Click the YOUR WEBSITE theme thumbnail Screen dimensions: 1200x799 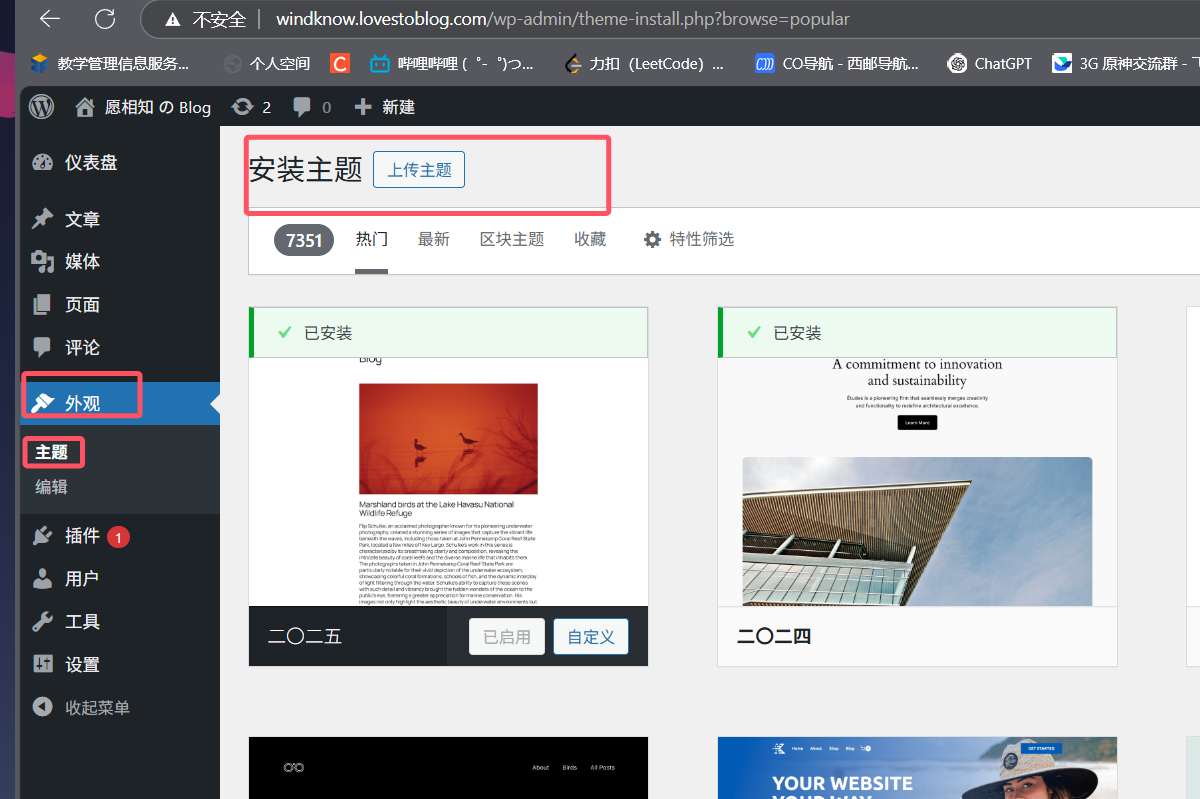(x=917, y=768)
